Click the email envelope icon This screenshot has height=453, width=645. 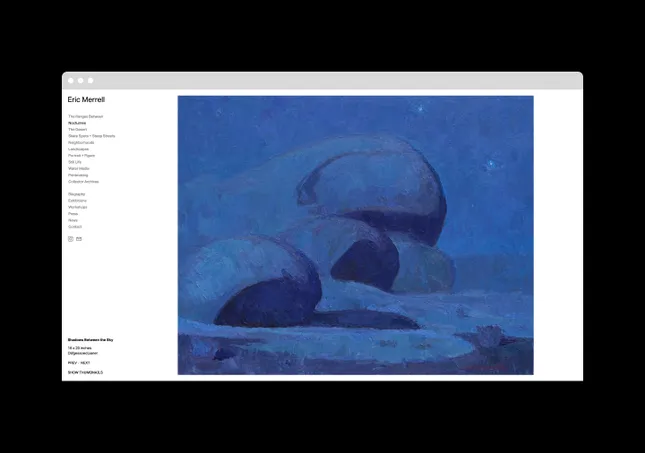(x=79, y=239)
